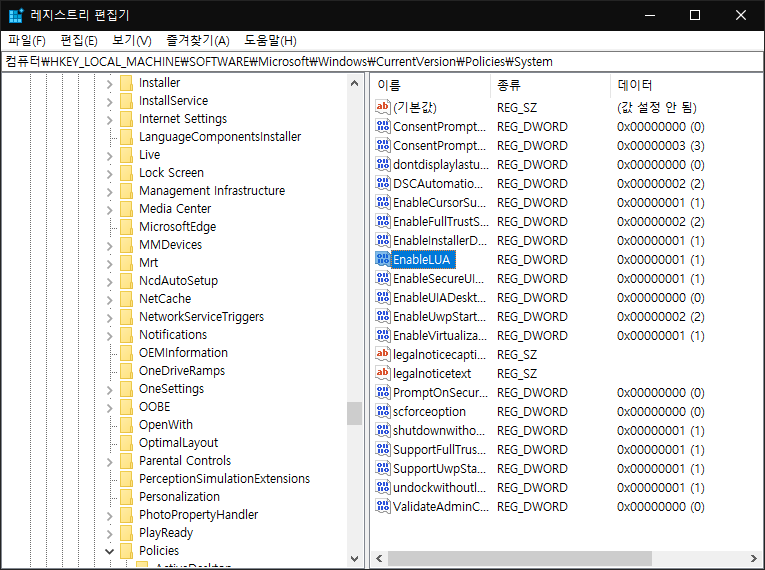Click the (기본값) string value icon

click(x=382, y=107)
